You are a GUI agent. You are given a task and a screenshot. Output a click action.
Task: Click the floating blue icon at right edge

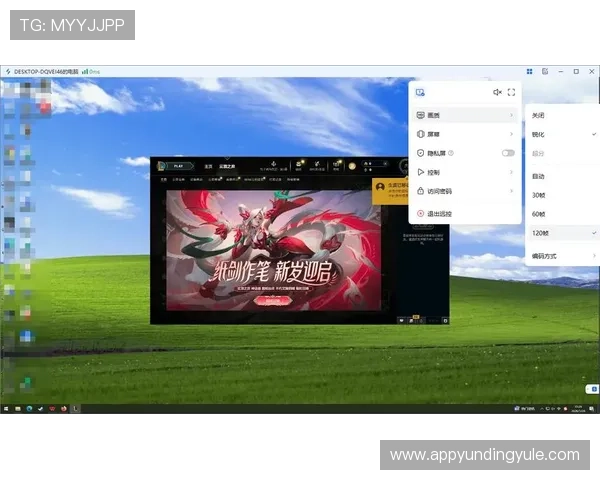(x=593, y=388)
